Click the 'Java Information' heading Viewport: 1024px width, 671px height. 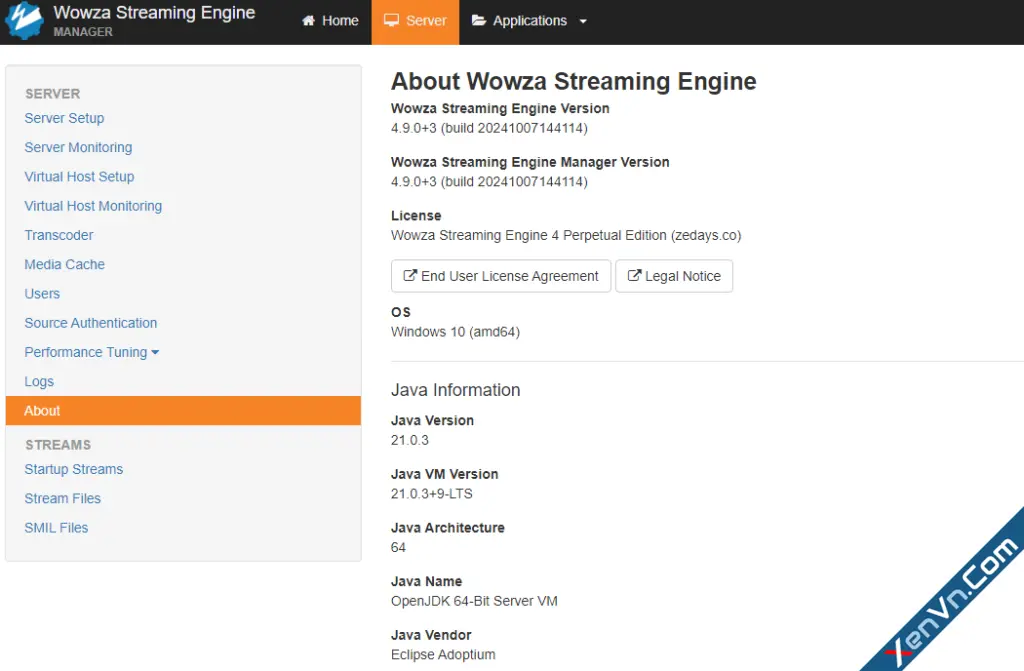455,390
